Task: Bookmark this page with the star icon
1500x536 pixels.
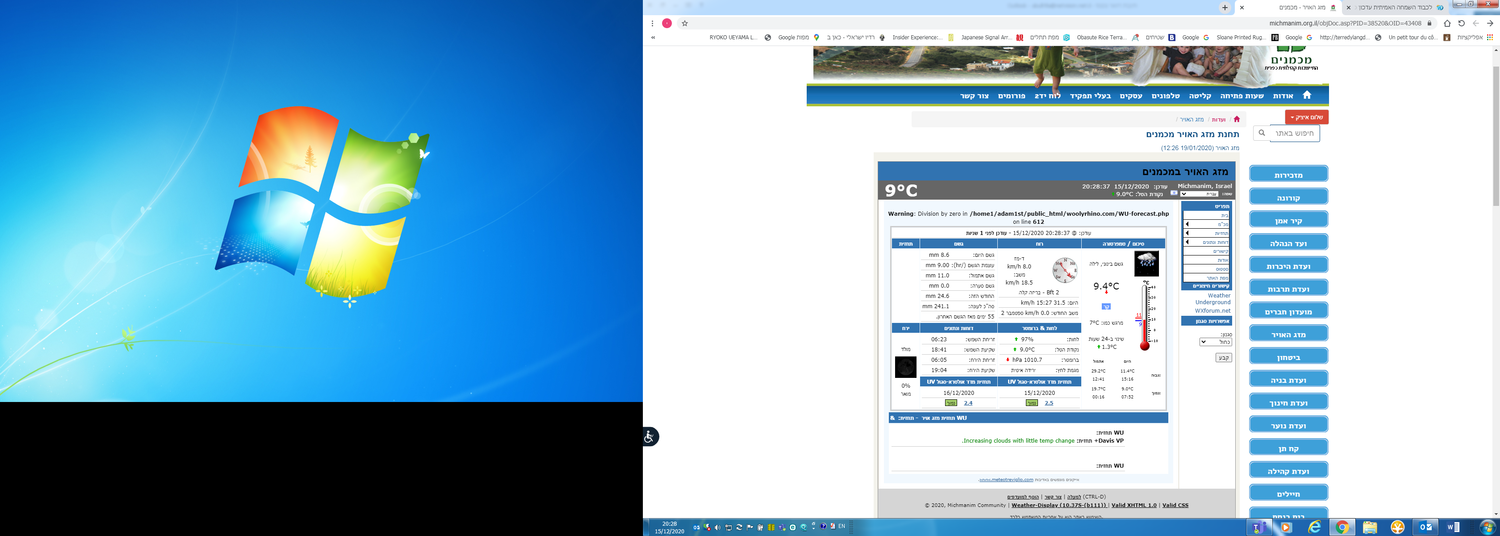Action: click(684, 23)
